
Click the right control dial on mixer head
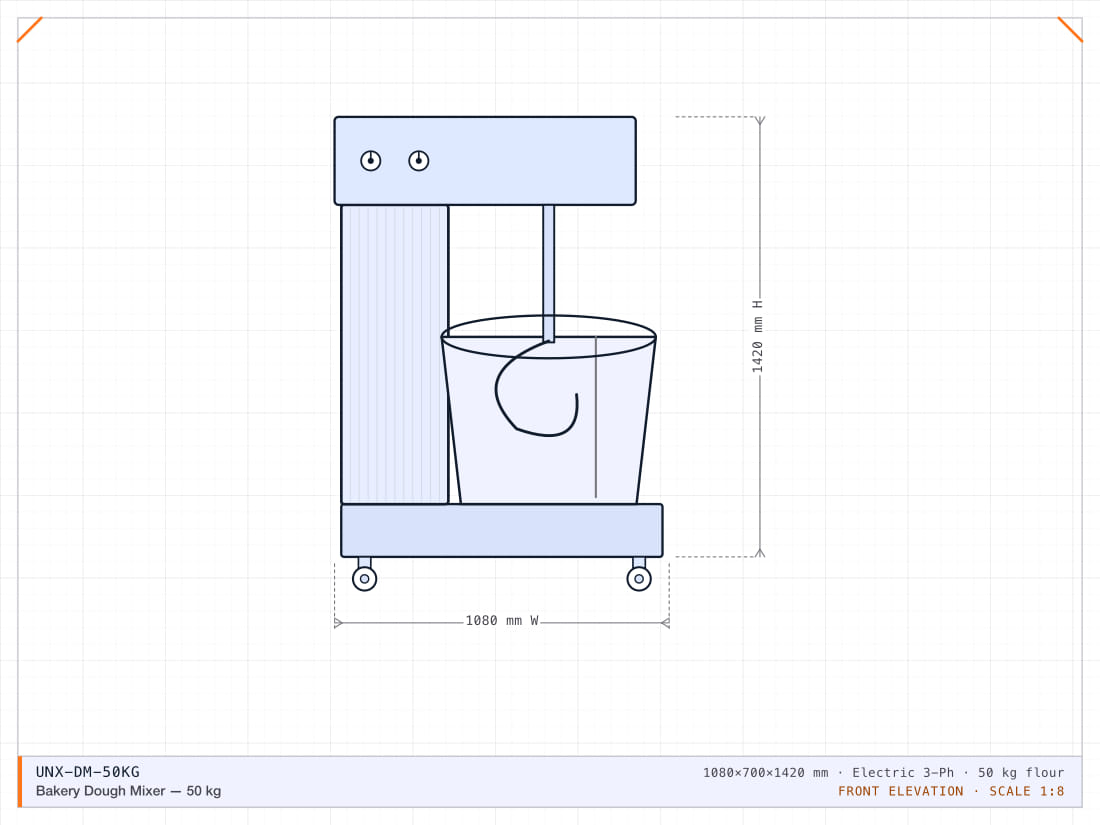tap(419, 161)
